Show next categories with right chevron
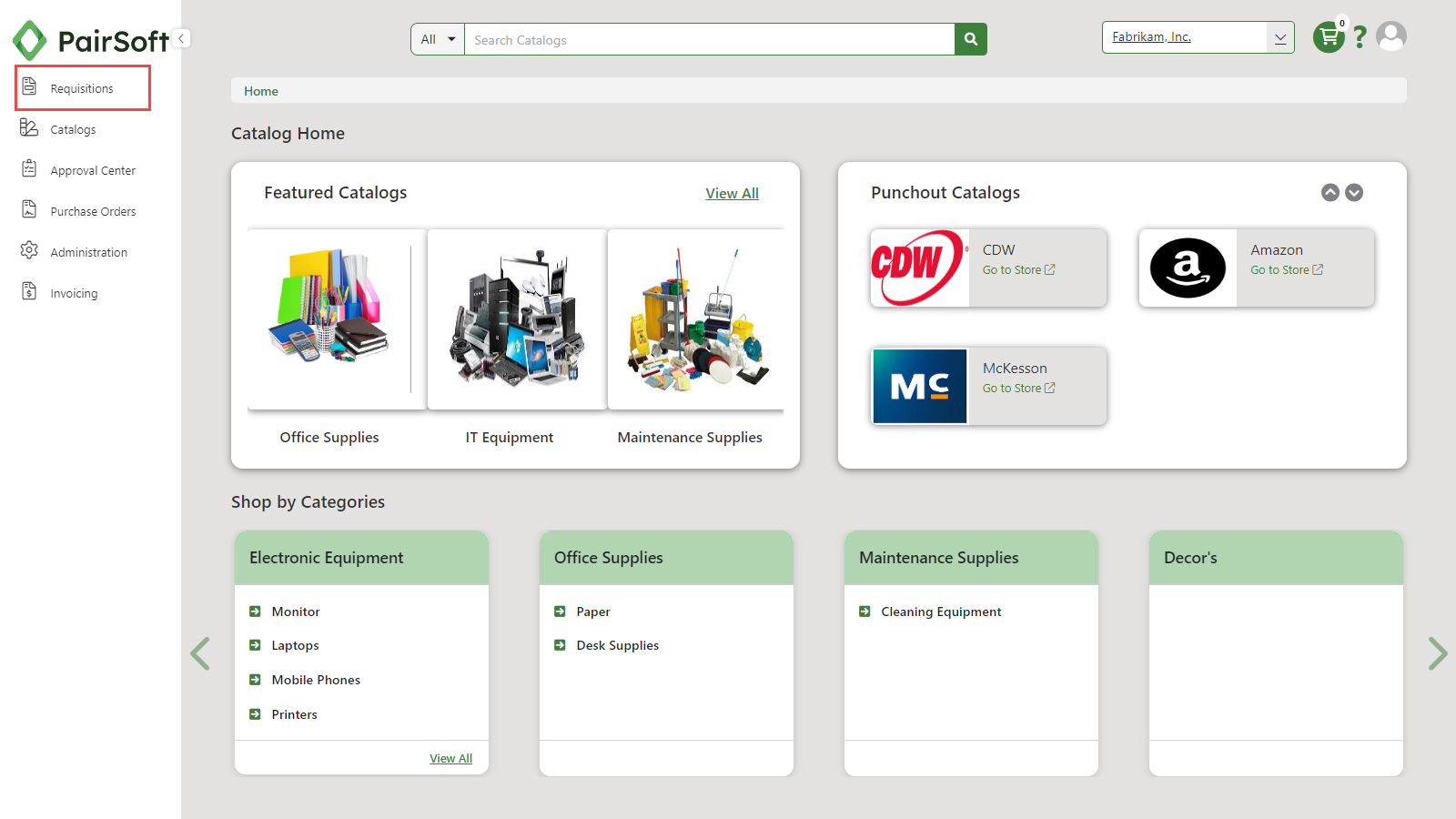1456x819 pixels. 1438,653
